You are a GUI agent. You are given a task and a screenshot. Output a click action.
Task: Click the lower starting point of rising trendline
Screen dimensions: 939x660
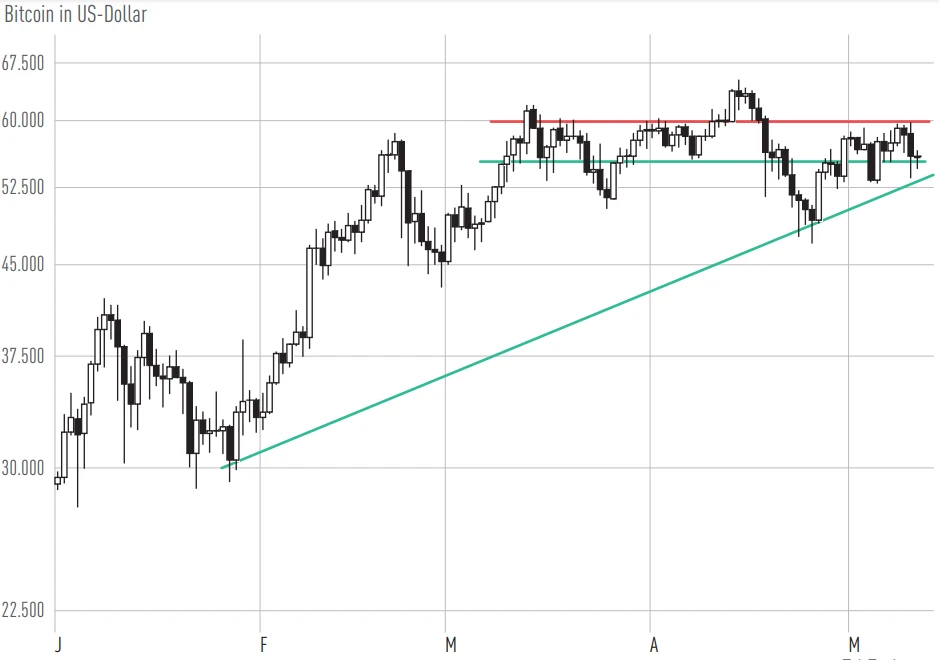tap(222, 467)
